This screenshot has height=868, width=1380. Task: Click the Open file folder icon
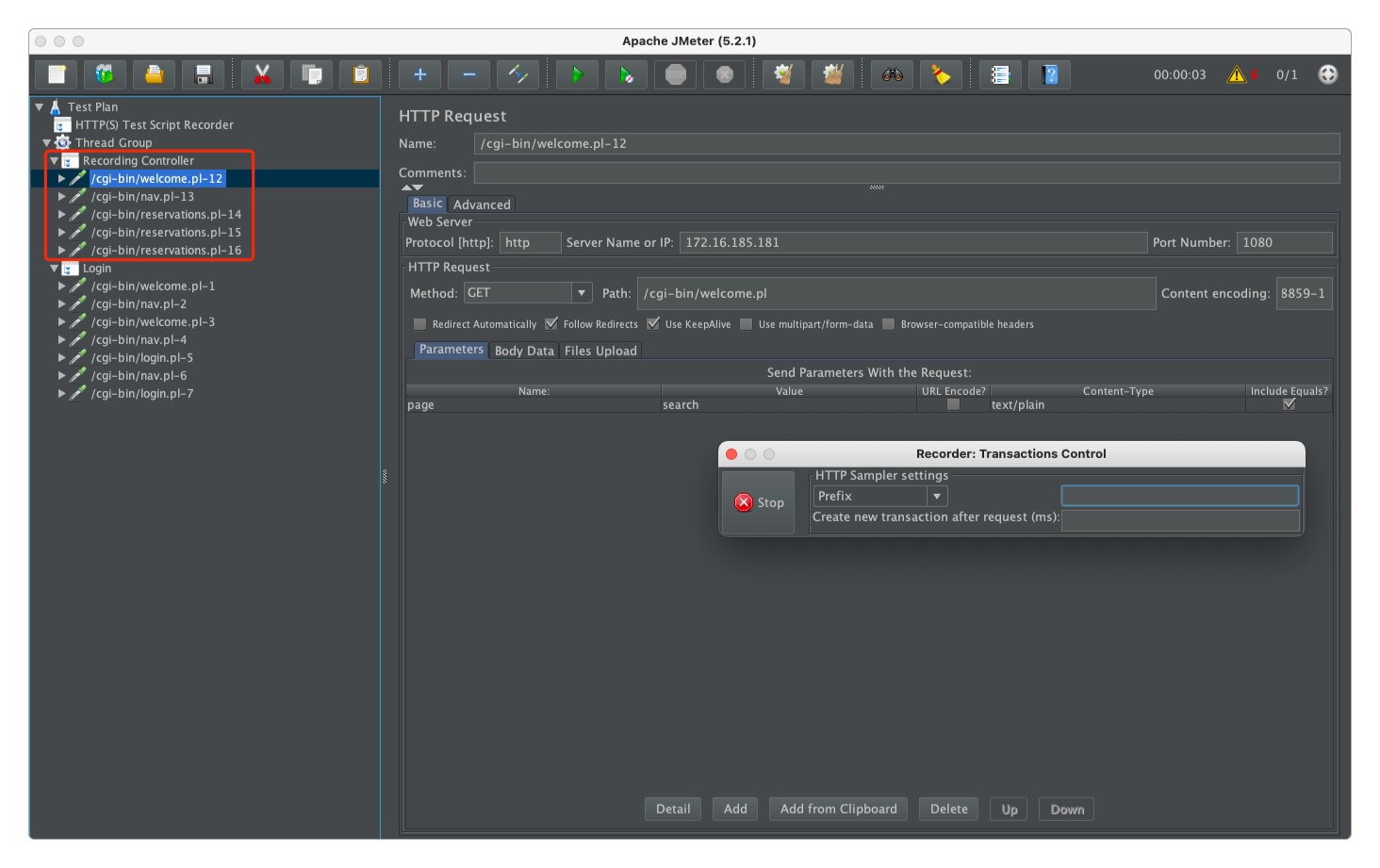[x=155, y=74]
